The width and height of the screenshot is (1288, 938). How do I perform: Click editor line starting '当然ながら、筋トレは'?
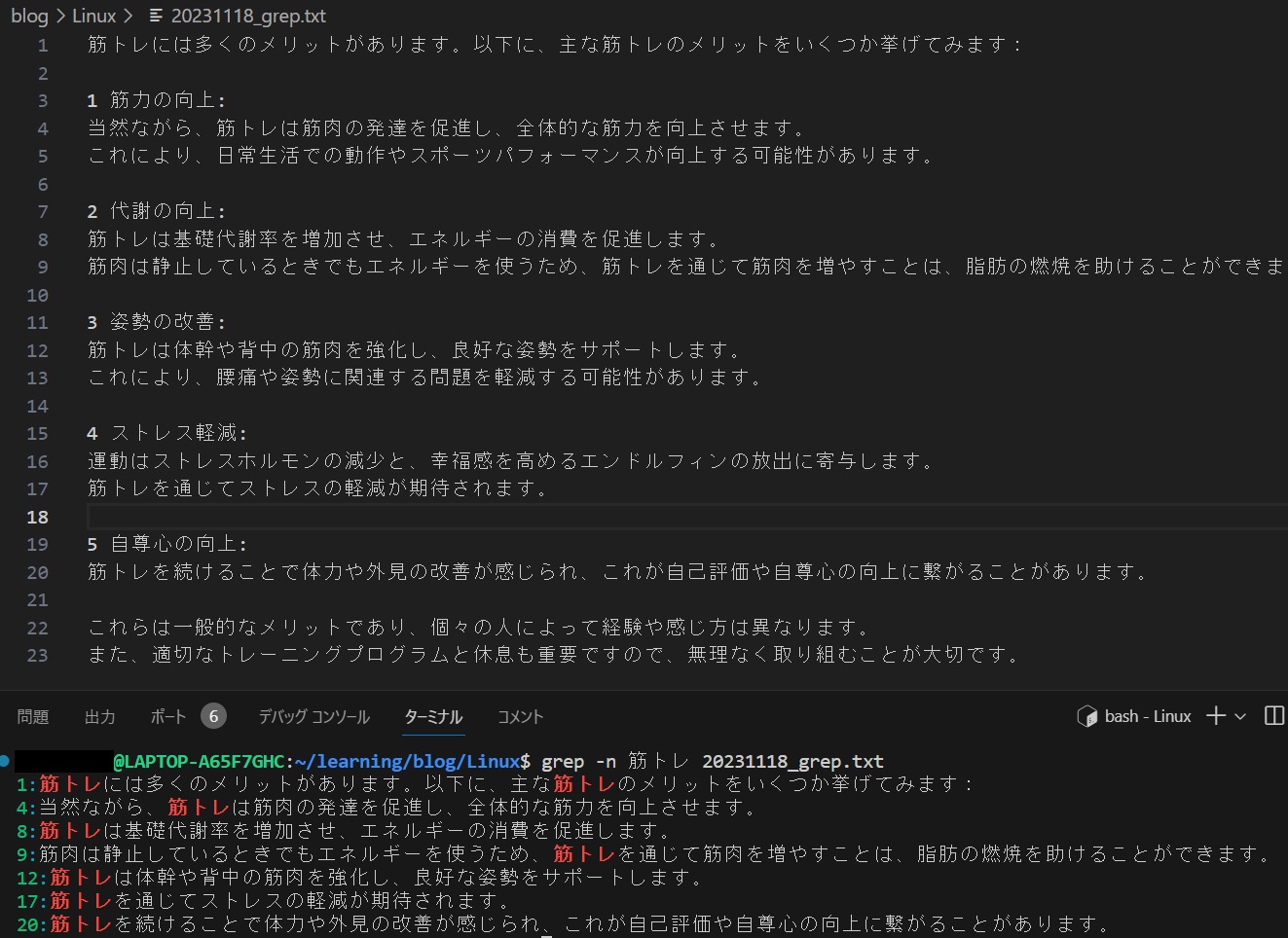(x=447, y=127)
